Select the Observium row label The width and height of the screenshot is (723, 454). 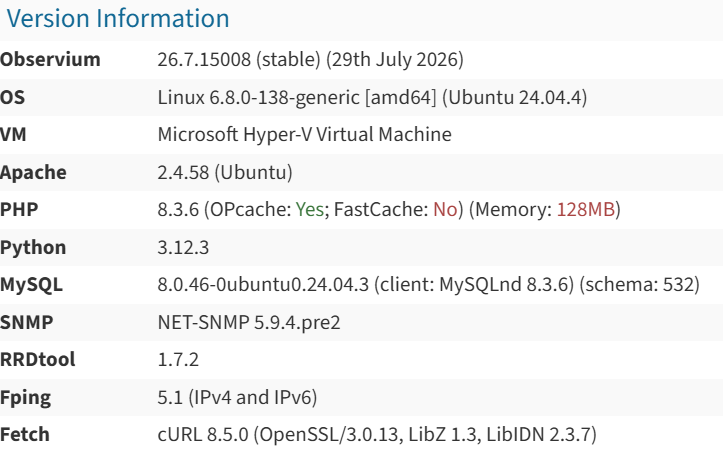[50, 59]
